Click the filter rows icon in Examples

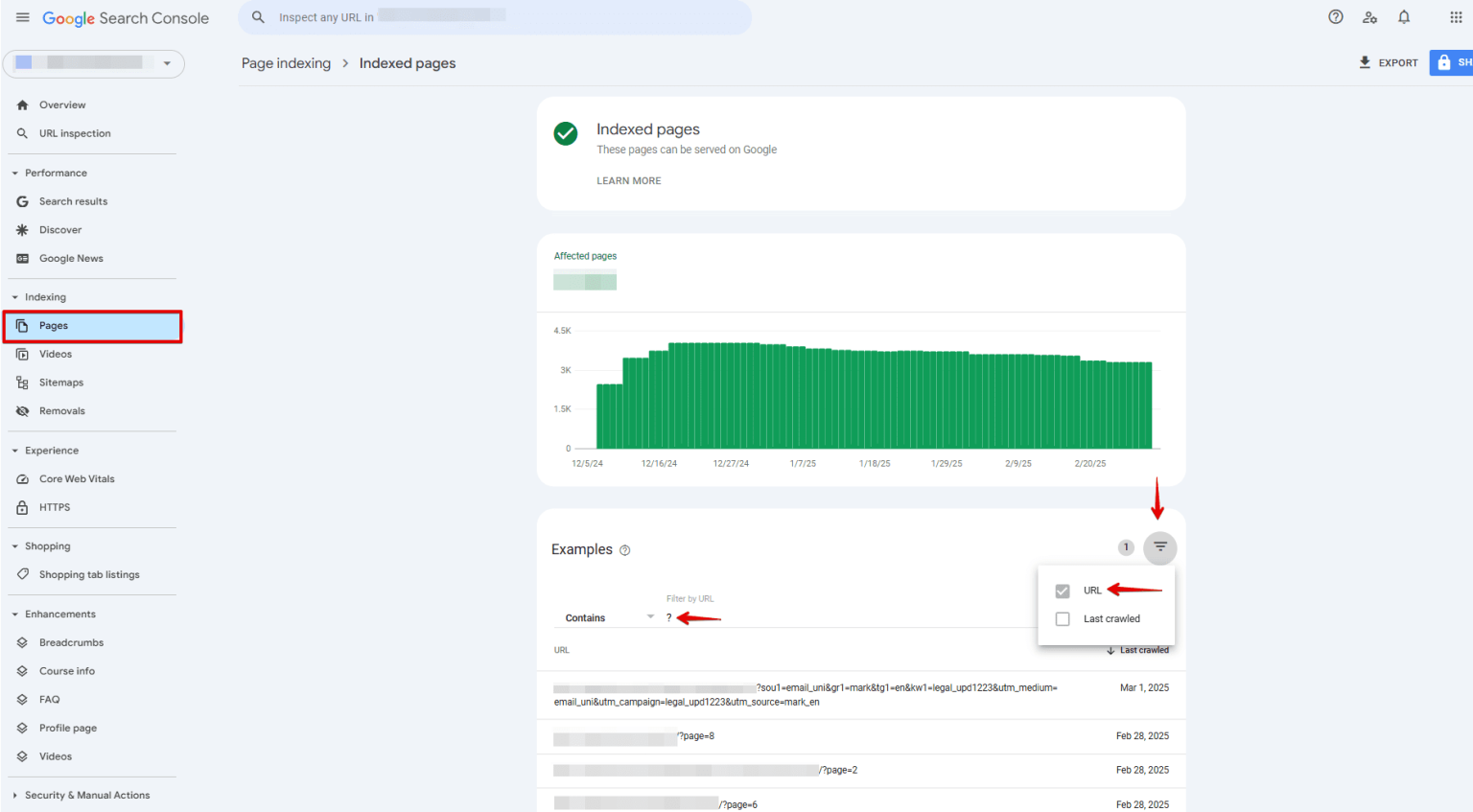pos(1159,547)
